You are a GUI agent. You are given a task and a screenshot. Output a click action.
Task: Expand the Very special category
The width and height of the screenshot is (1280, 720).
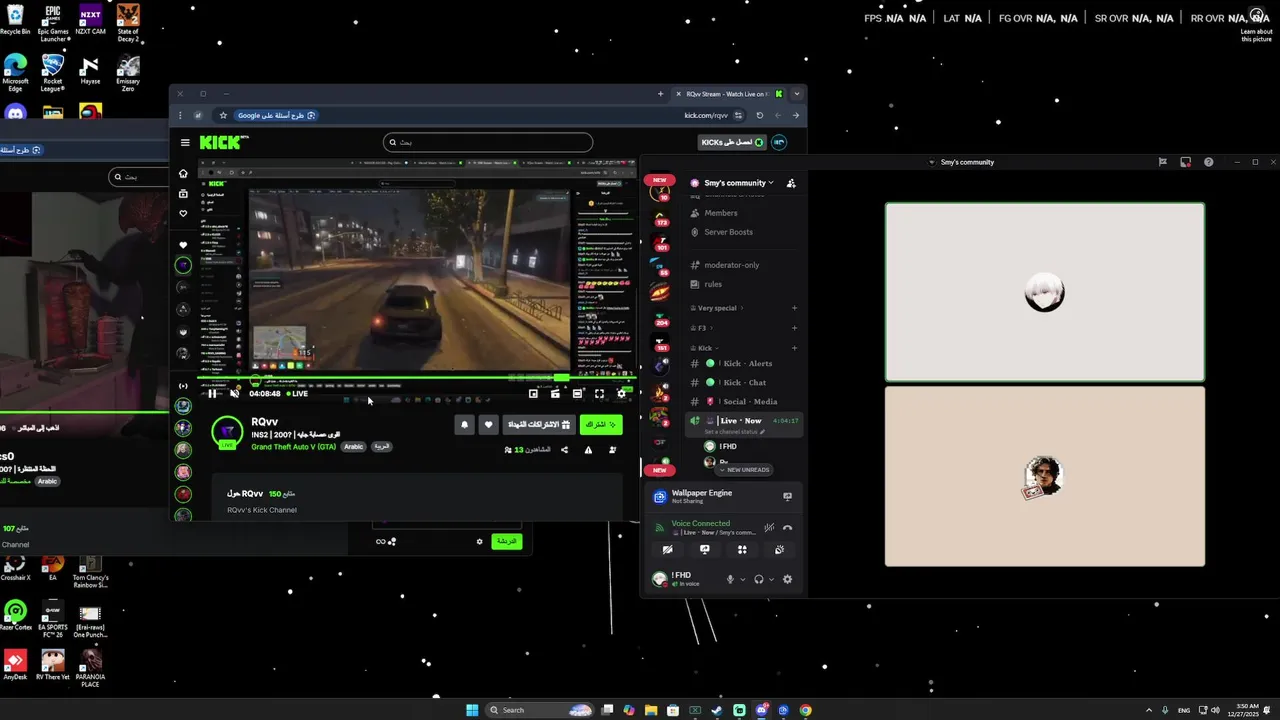coord(717,308)
